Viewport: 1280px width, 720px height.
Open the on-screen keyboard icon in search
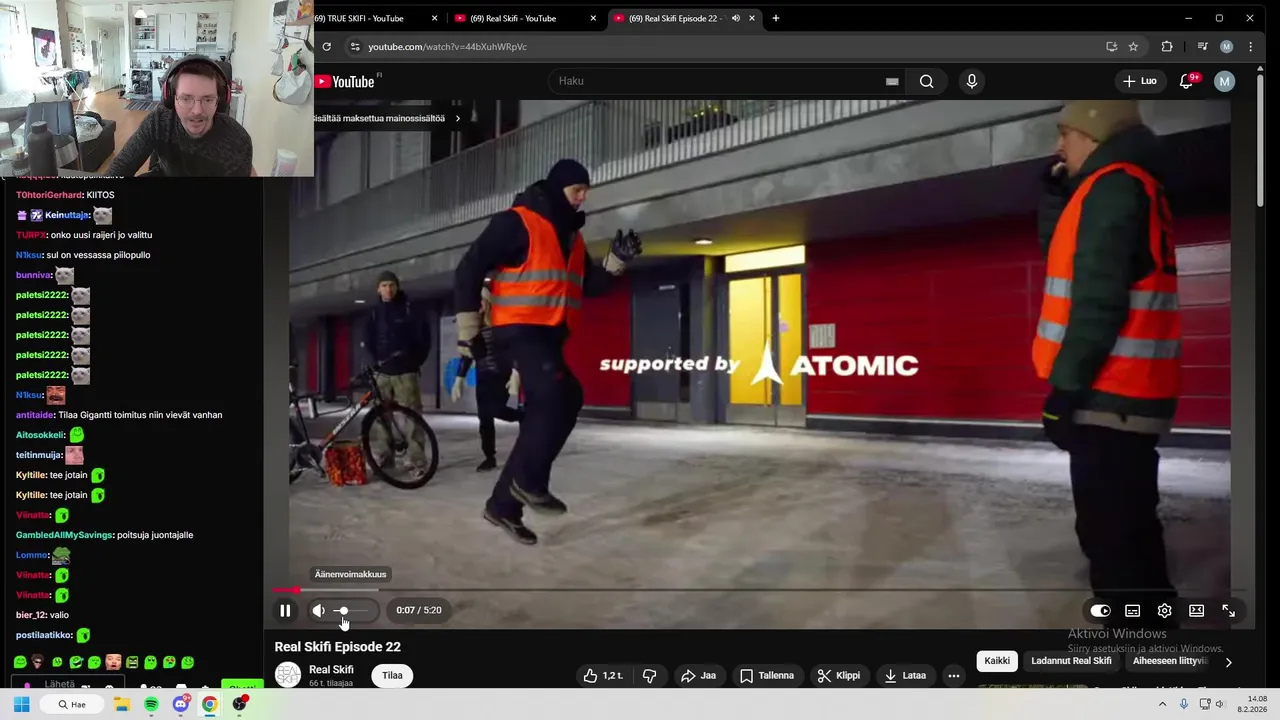(892, 81)
